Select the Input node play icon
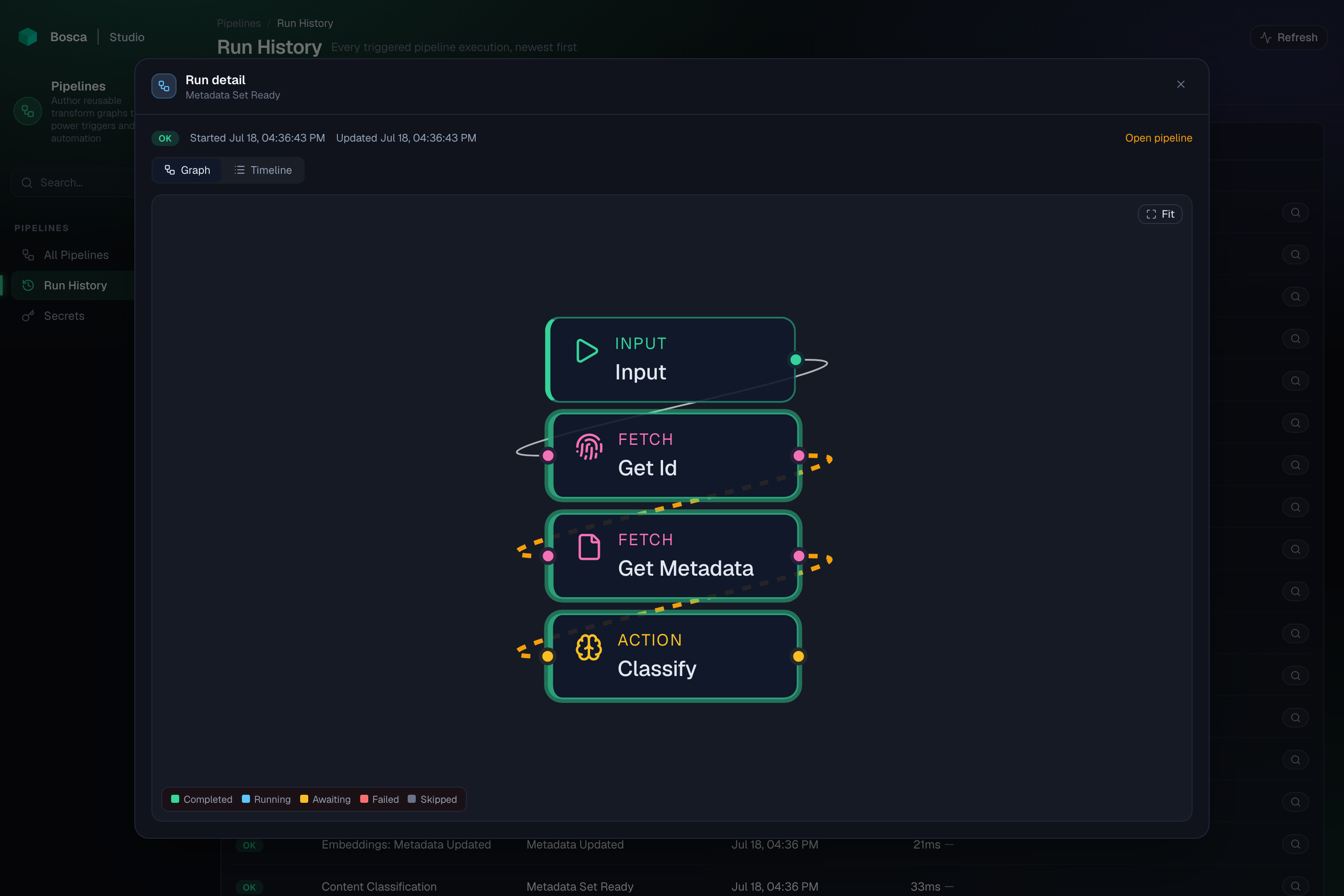 (x=587, y=350)
